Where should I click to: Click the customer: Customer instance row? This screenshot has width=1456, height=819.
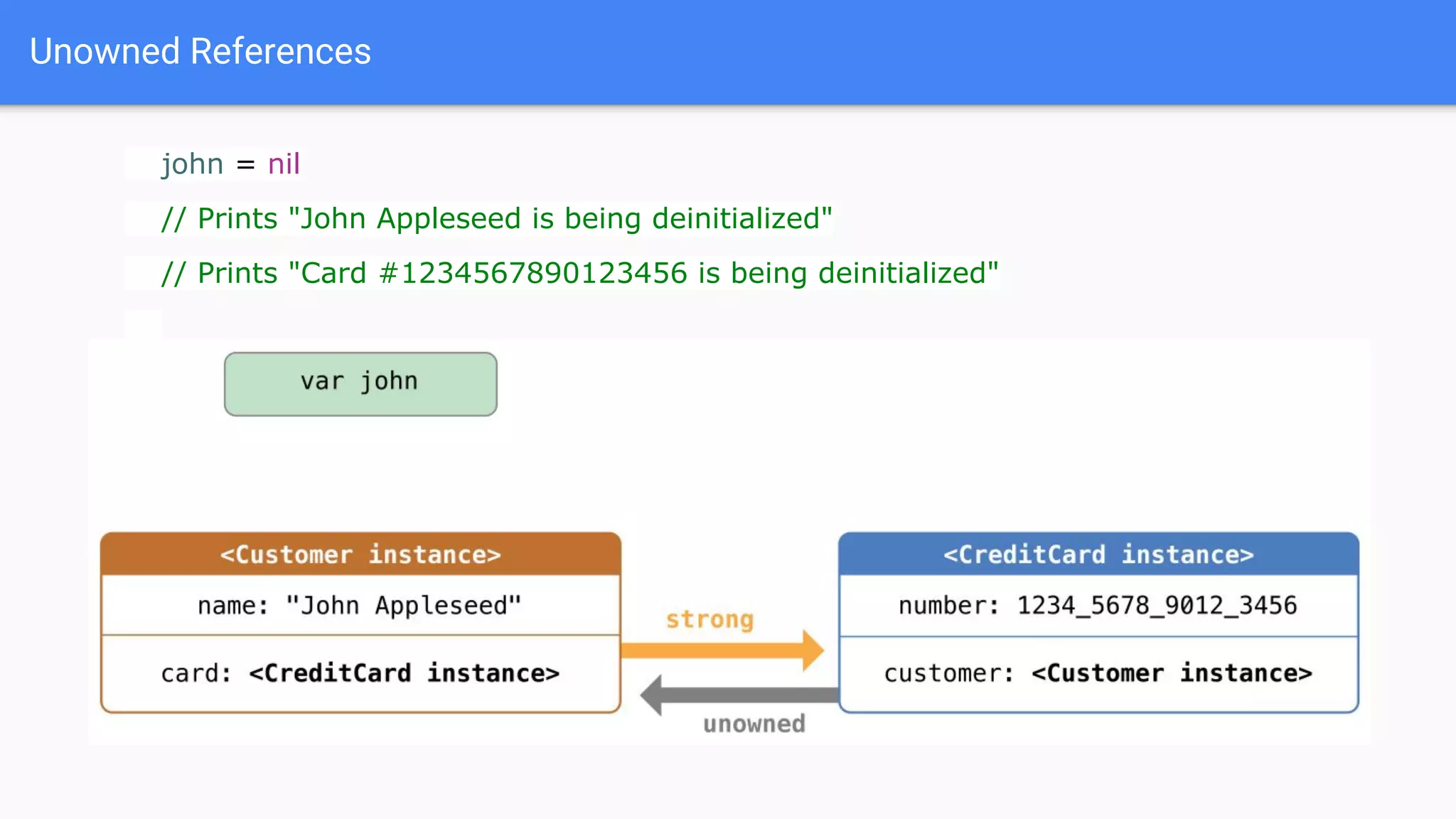[1098, 673]
